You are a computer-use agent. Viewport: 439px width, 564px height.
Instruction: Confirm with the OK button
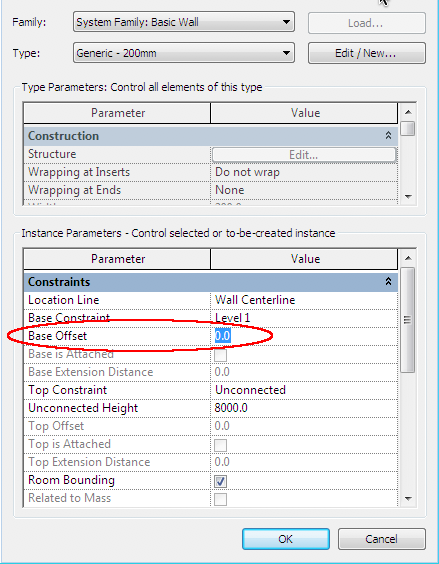coord(286,539)
